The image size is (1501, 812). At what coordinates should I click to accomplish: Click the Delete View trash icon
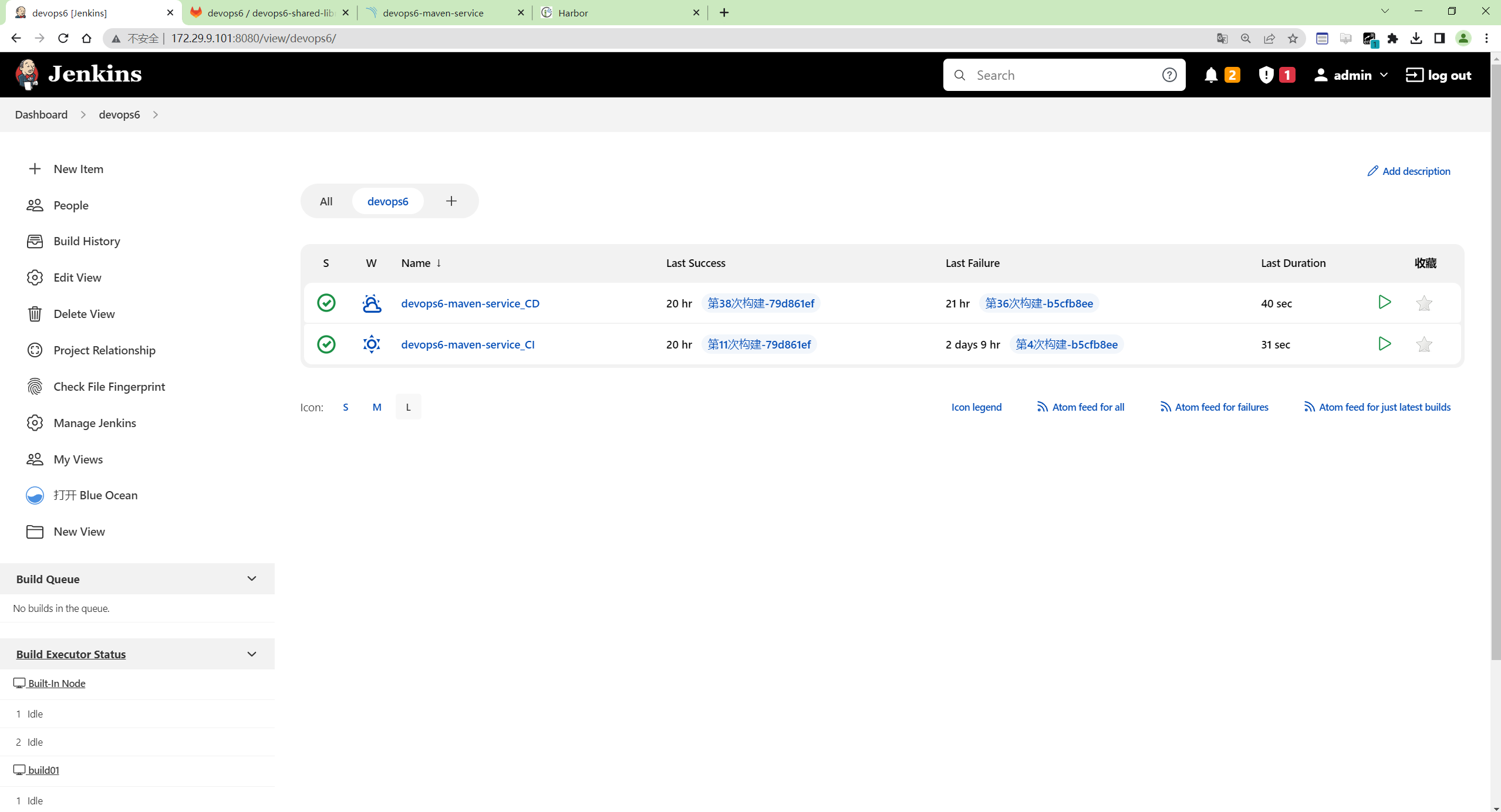tap(35, 314)
